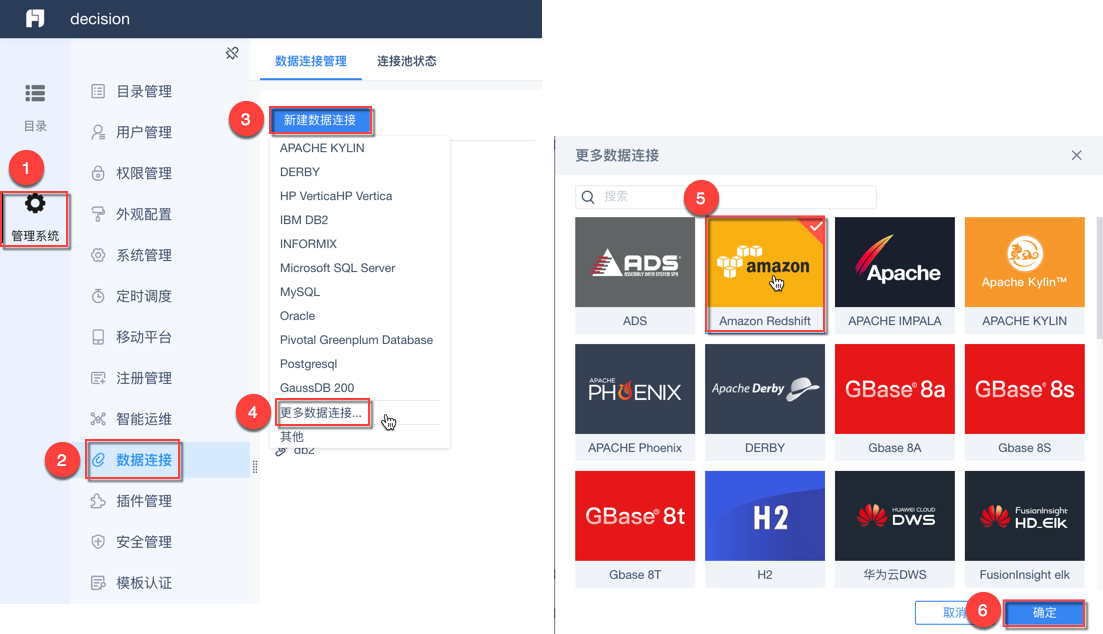1103x634 pixels.
Task: Click the 定时调度 clock icon
Action: (98, 296)
